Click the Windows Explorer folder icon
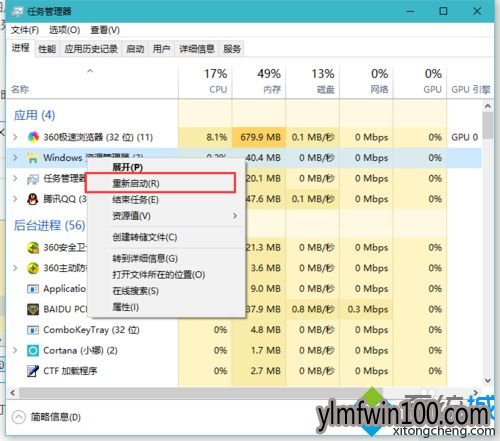This screenshot has height=441, width=500. coord(32,158)
